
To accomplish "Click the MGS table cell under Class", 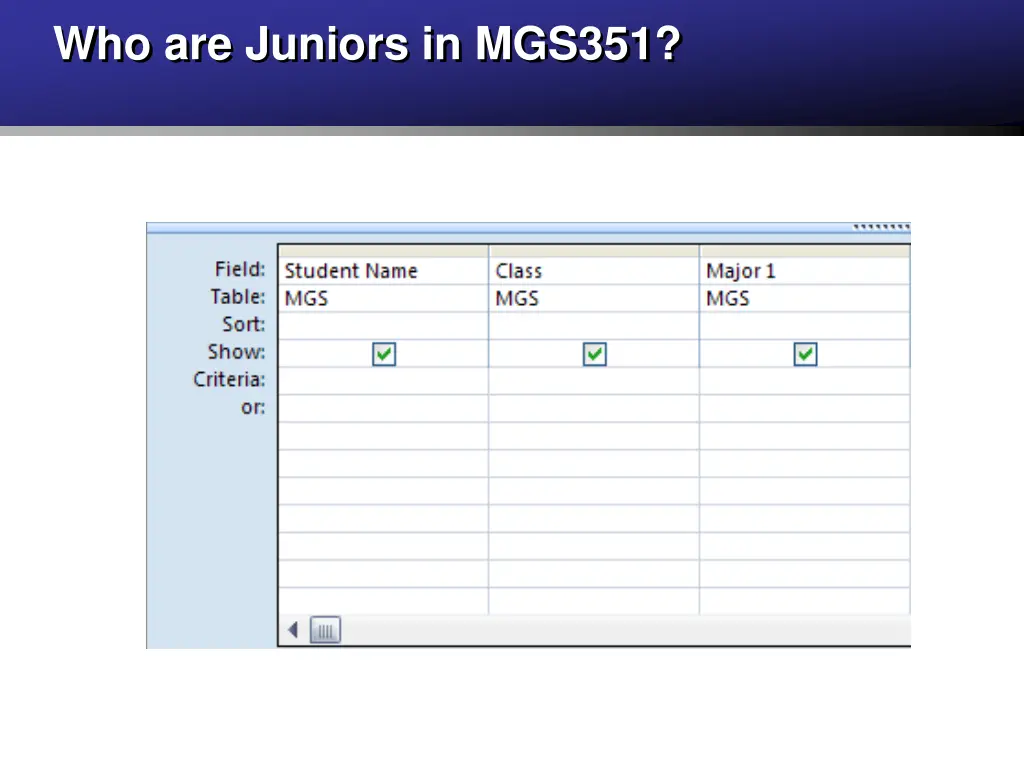I will point(594,298).
